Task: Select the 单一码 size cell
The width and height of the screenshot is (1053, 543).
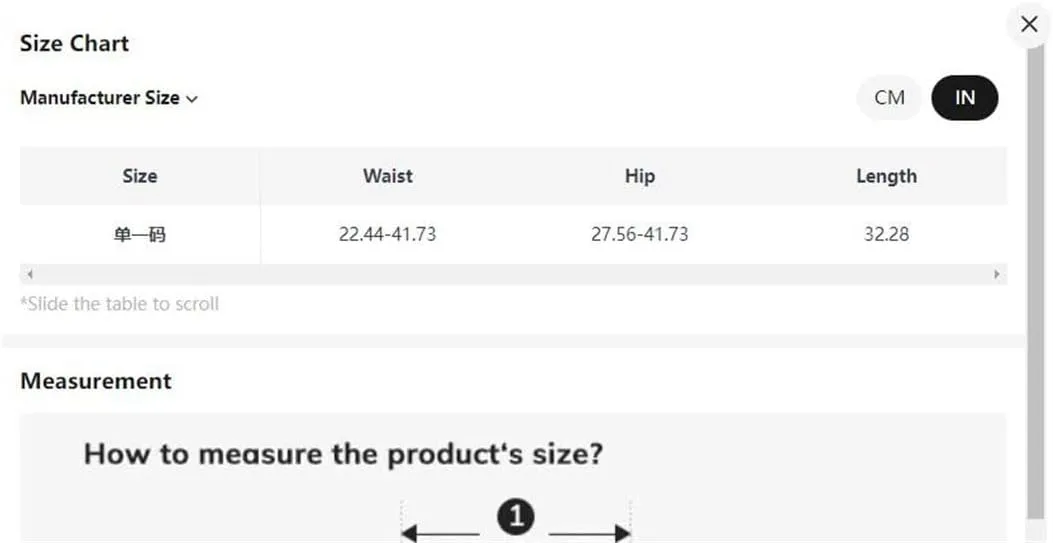Action: click(140, 235)
